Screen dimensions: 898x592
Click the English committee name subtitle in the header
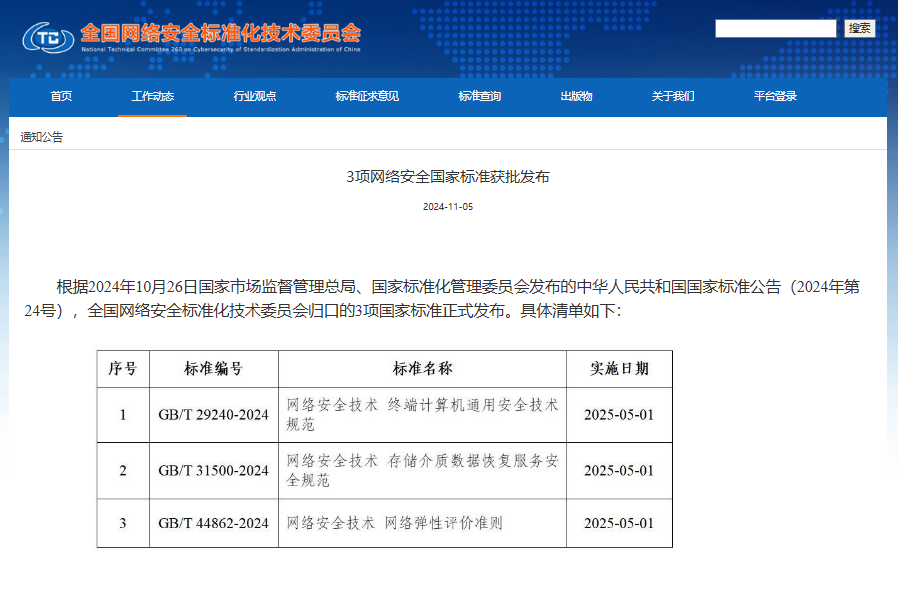point(220,49)
